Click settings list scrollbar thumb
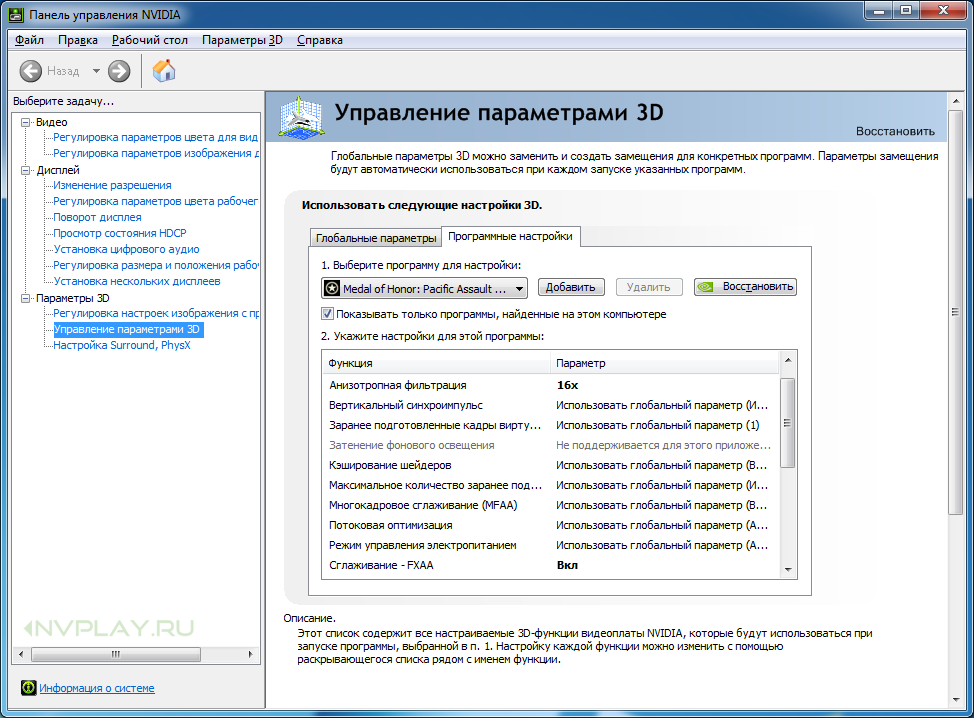The width and height of the screenshot is (974, 718). coord(788,422)
